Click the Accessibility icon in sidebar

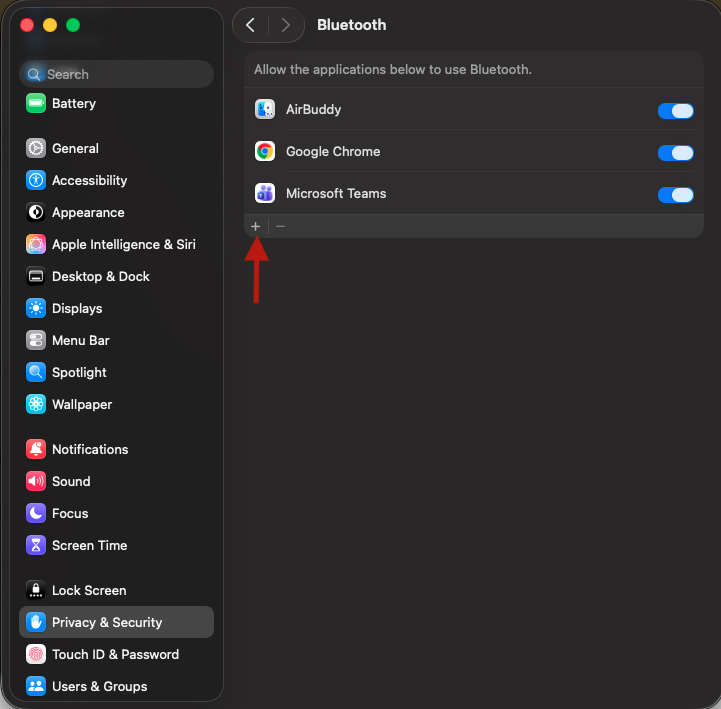click(x=36, y=180)
